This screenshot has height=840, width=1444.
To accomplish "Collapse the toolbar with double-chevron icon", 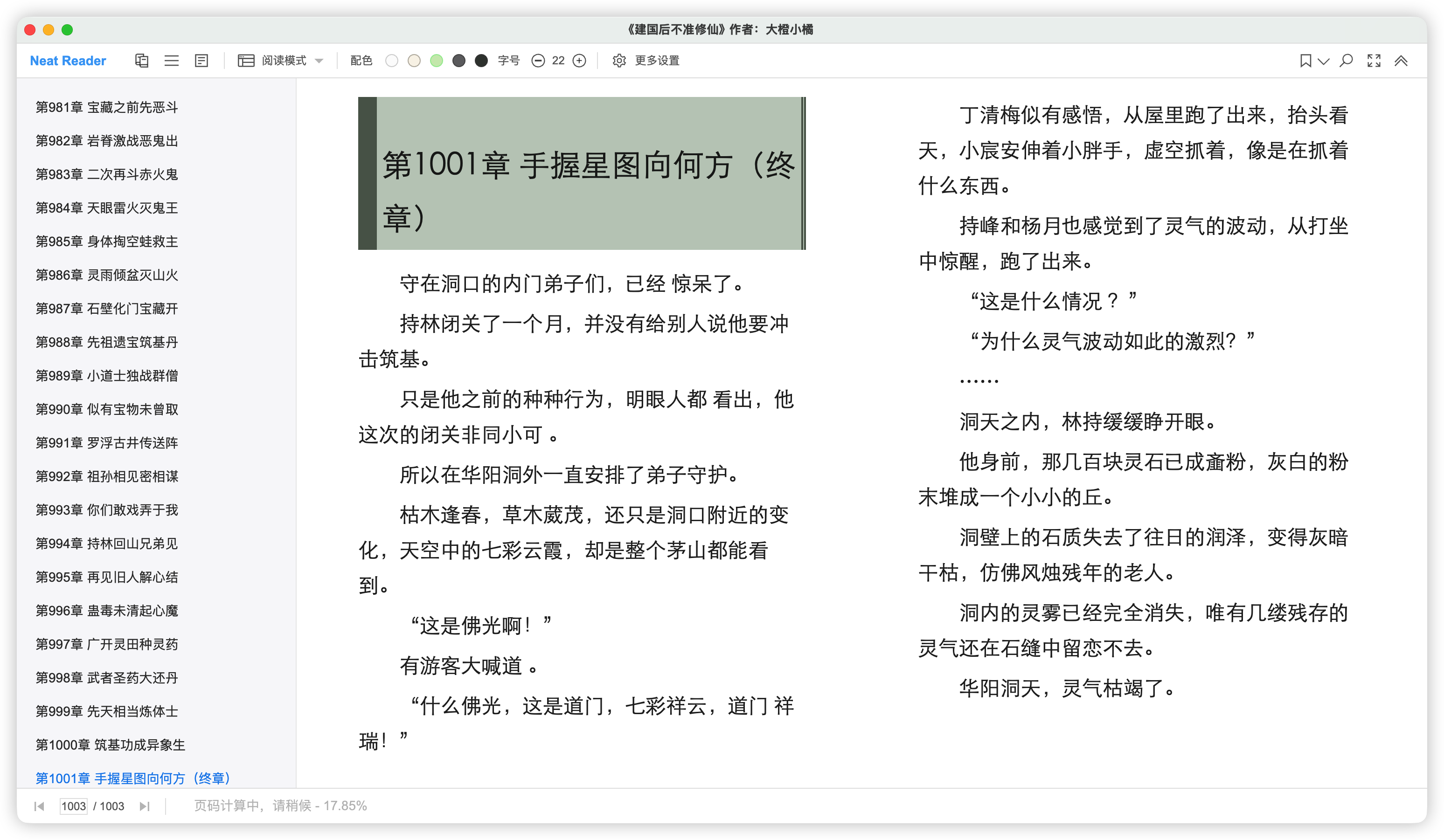I will (x=1401, y=61).
